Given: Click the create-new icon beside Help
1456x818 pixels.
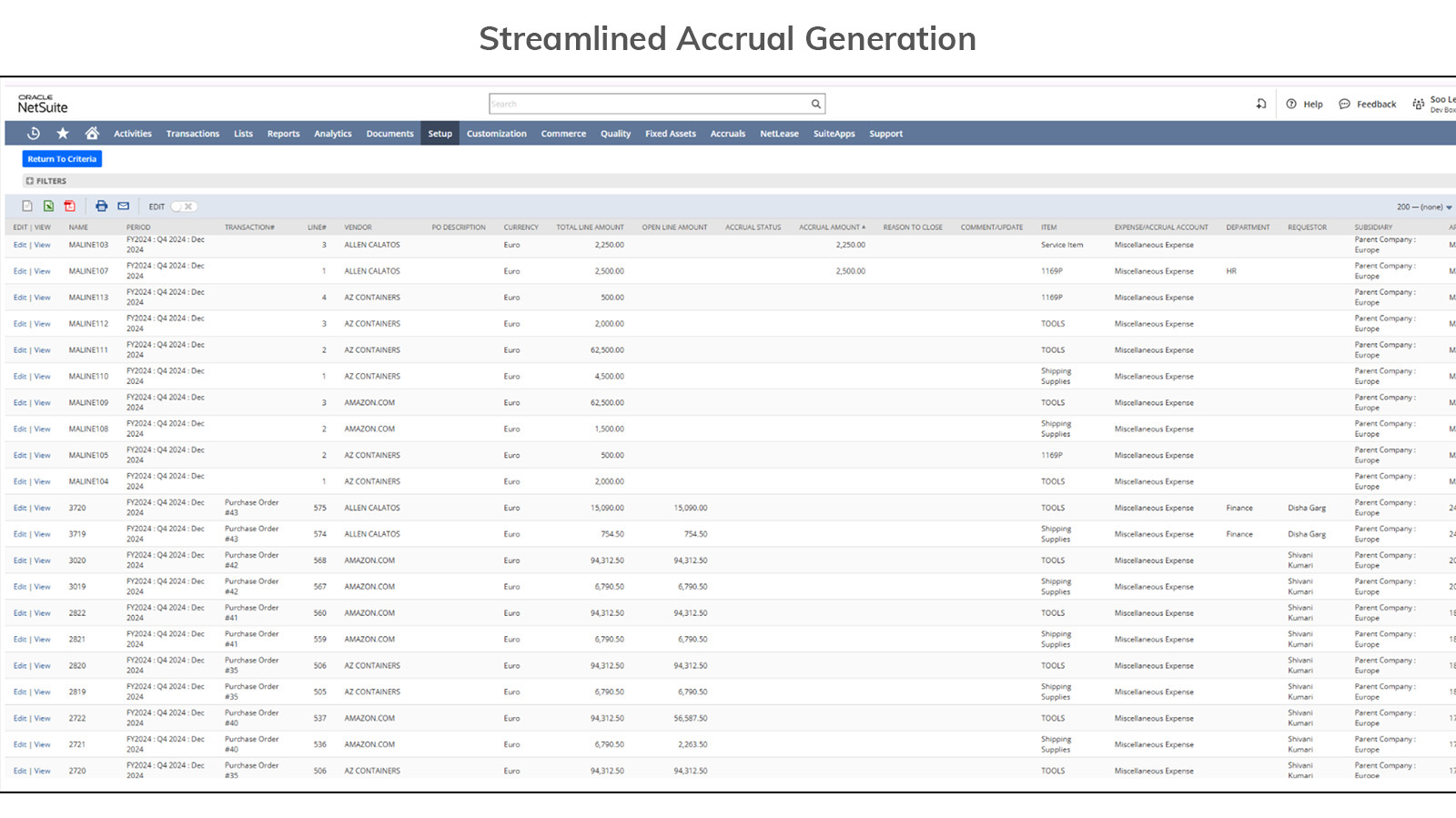Looking at the screenshot, I should coord(1261,104).
